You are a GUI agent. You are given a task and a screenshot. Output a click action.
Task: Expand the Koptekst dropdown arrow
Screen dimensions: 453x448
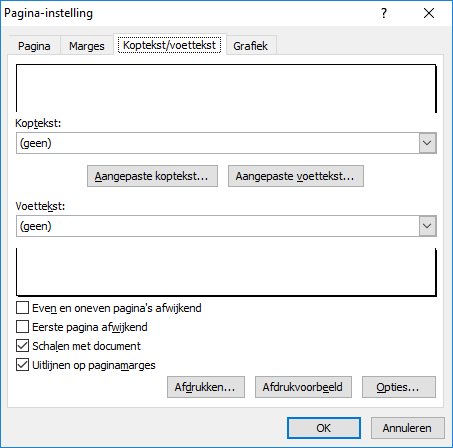click(427, 143)
